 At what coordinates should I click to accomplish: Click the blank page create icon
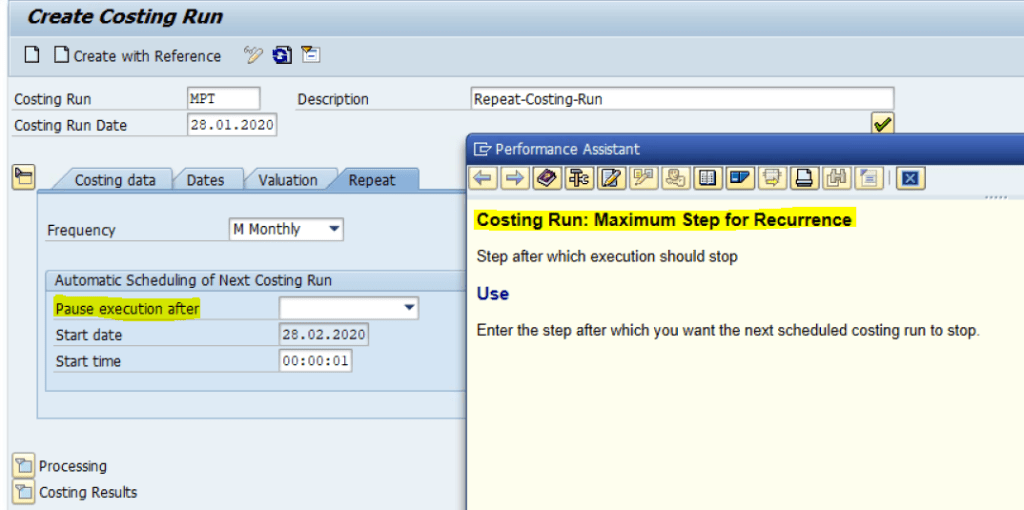click(x=32, y=55)
